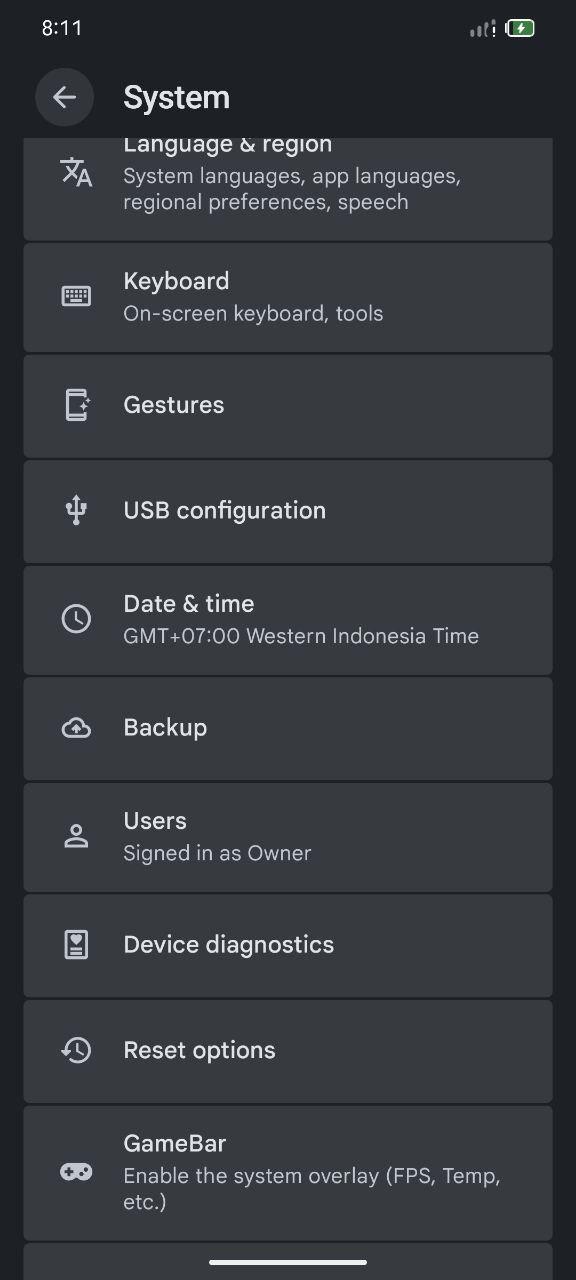Image resolution: width=576 pixels, height=1280 pixels.
Task: Open USB configuration
Action: (x=288, y=511)
